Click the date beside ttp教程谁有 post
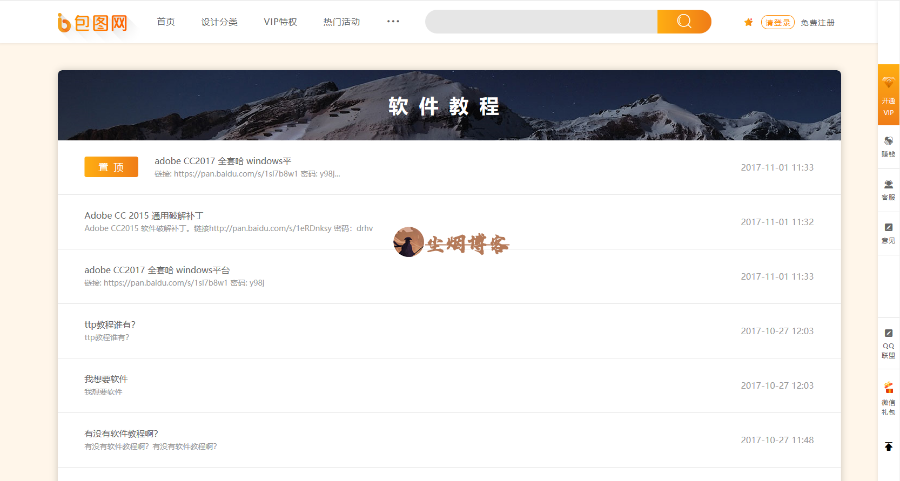 point(777,331)
